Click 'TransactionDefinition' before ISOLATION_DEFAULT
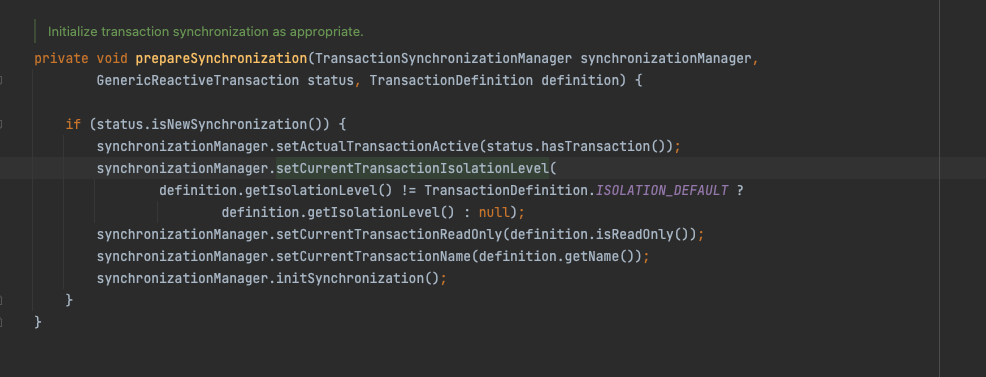Screen dimensions: 986x377 point(506,190)
